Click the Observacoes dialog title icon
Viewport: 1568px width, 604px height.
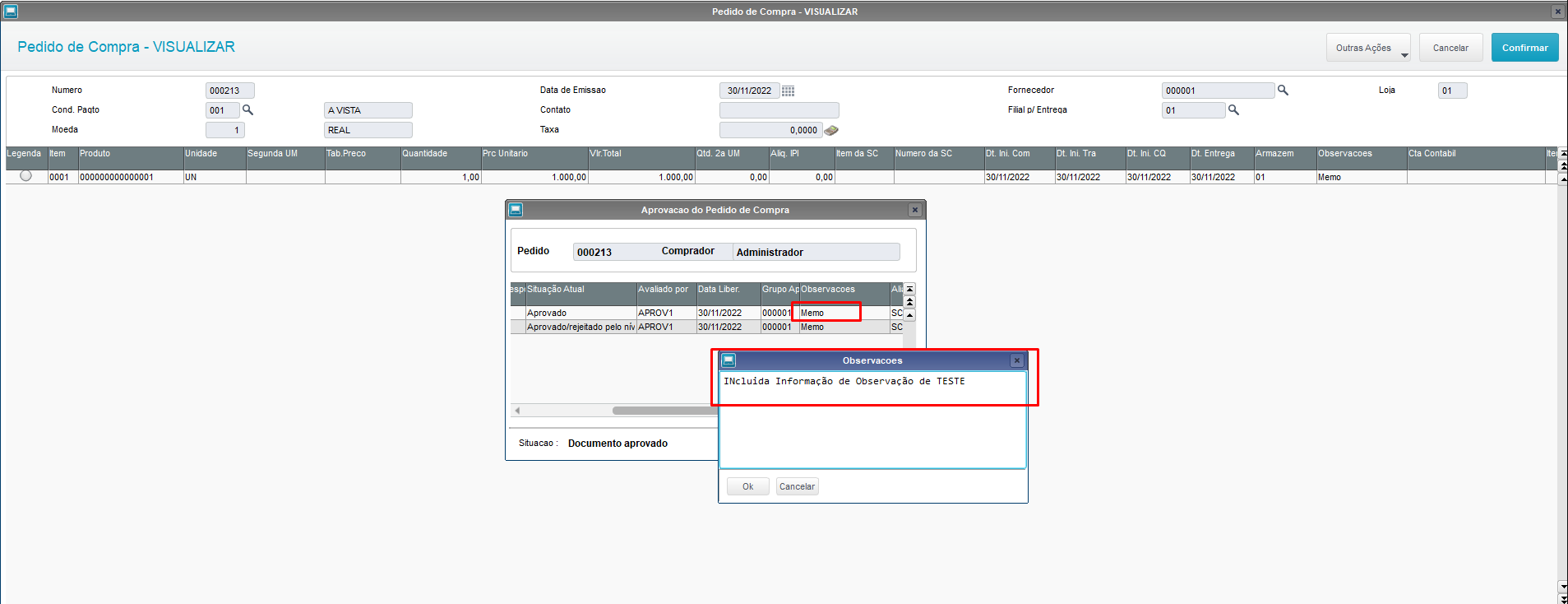coord(728,360)
